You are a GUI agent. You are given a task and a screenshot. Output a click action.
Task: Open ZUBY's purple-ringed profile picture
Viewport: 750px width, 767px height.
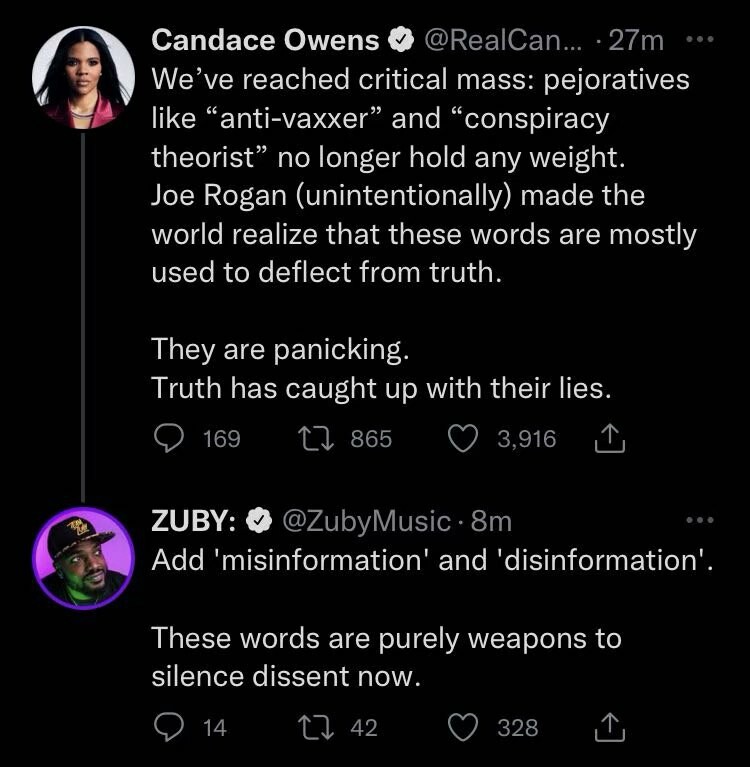[x=83, y=558]
